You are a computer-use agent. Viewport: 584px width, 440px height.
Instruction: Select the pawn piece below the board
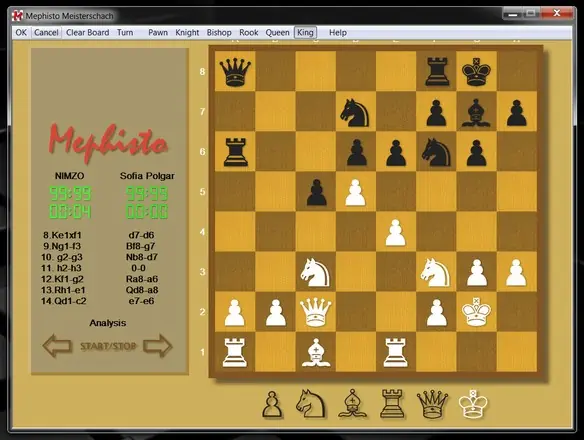(272, 404)
